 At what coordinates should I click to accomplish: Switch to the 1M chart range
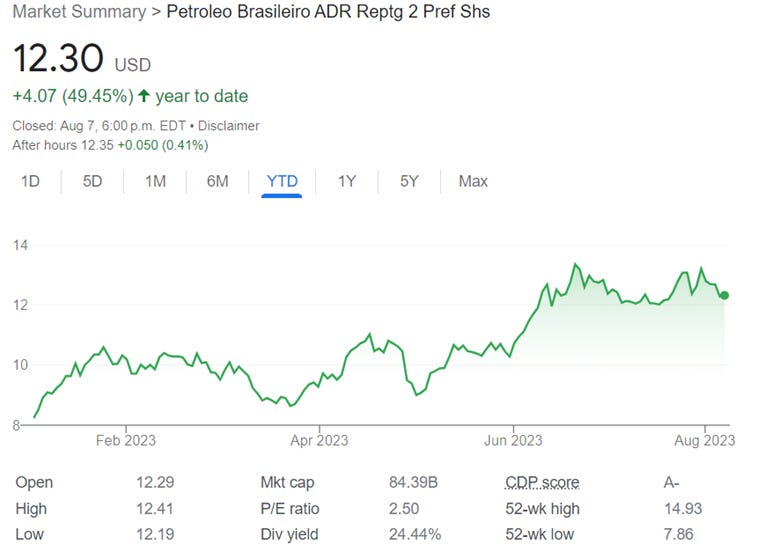click(x=155, y=181)
